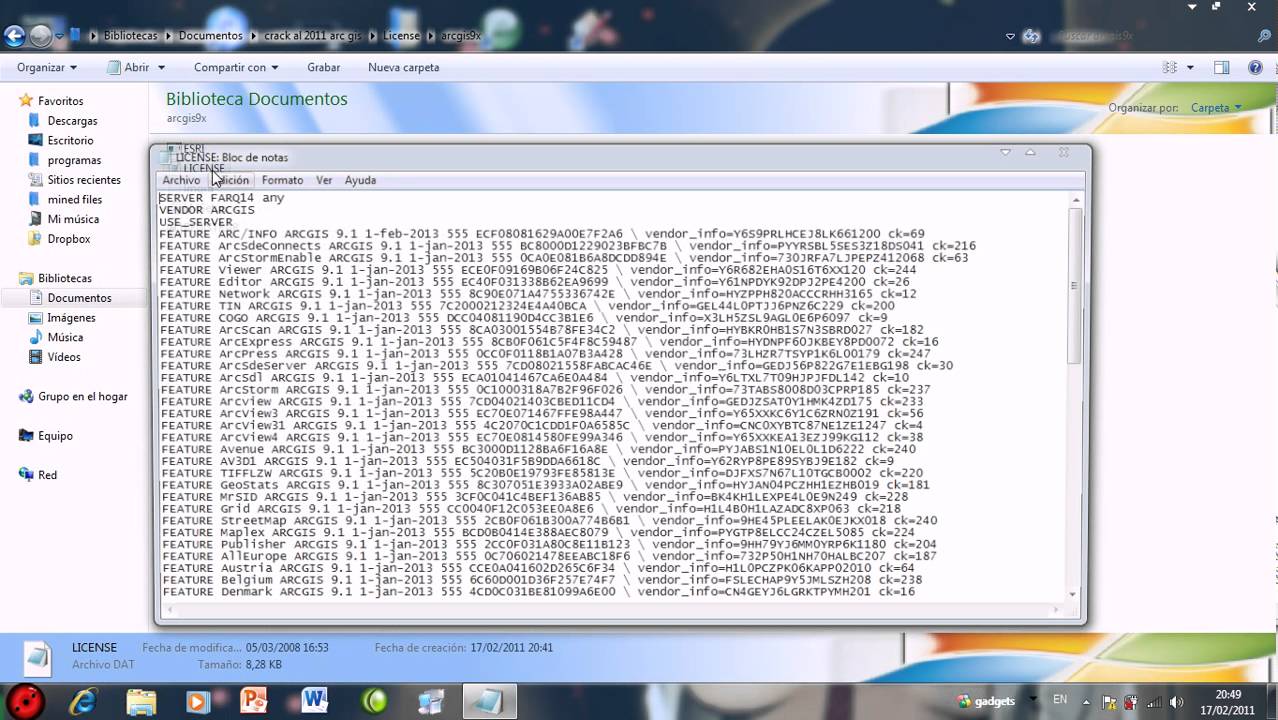The height and width of the screenshot is (720, 1278).
Task: Open PowerPoint from the taskbar
Action: pos(254,701)
